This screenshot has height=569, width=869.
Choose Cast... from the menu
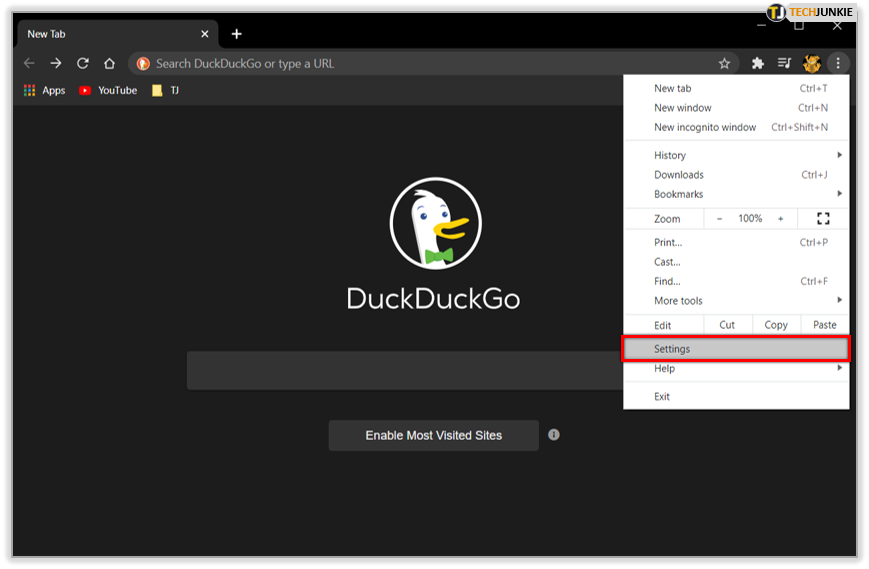tap(736, 262)
